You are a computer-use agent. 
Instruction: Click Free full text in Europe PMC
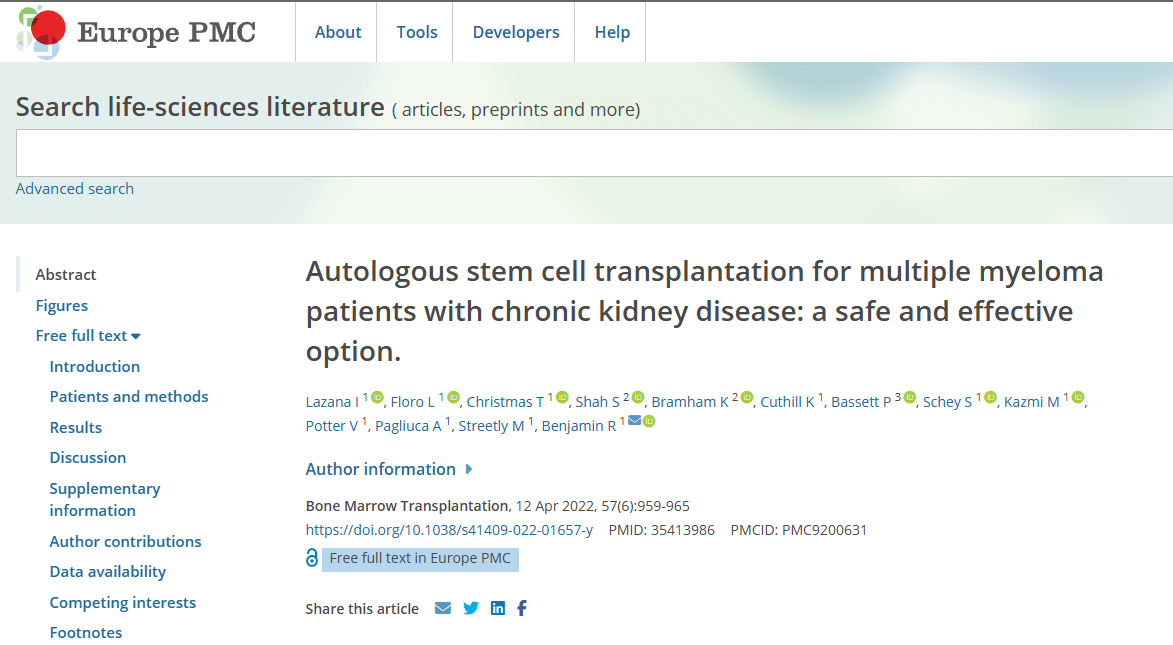click(420, 558)
